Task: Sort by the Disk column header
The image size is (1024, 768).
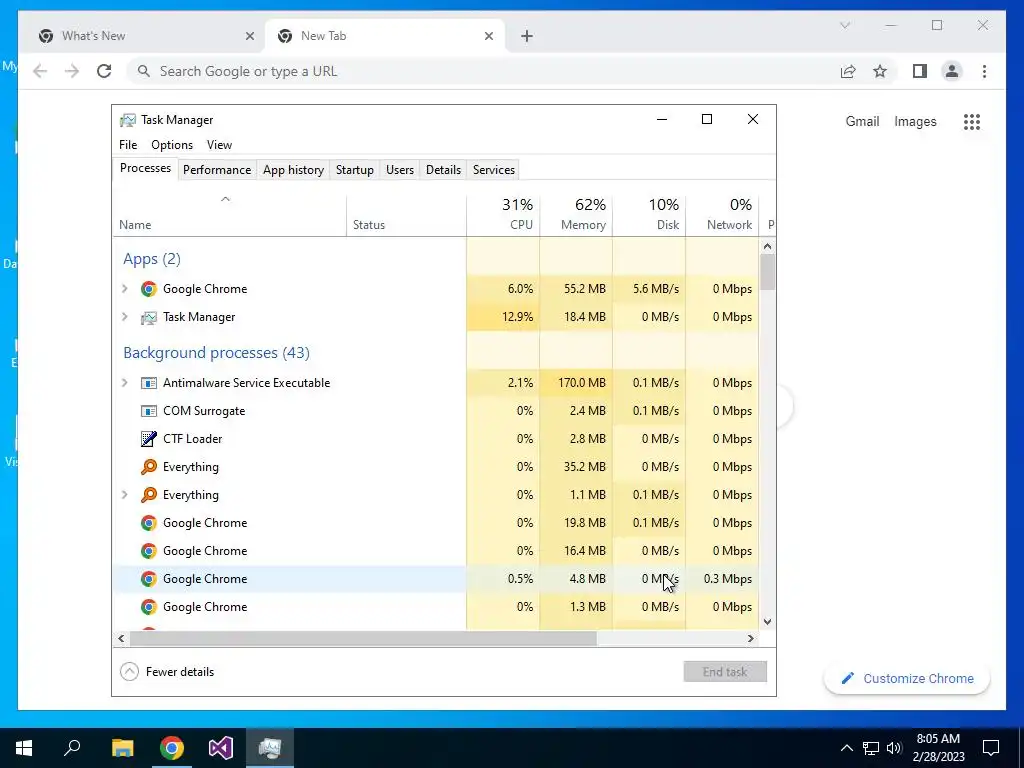Action: [x=650, y=215]
